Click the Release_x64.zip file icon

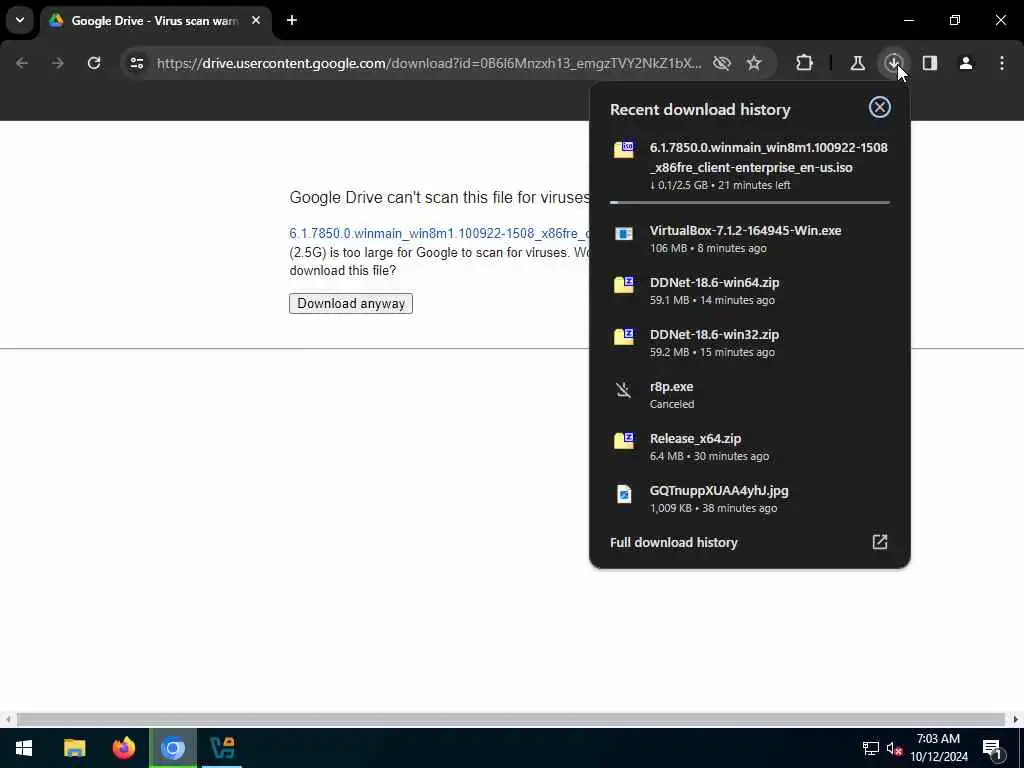click(x=624, y=441)
